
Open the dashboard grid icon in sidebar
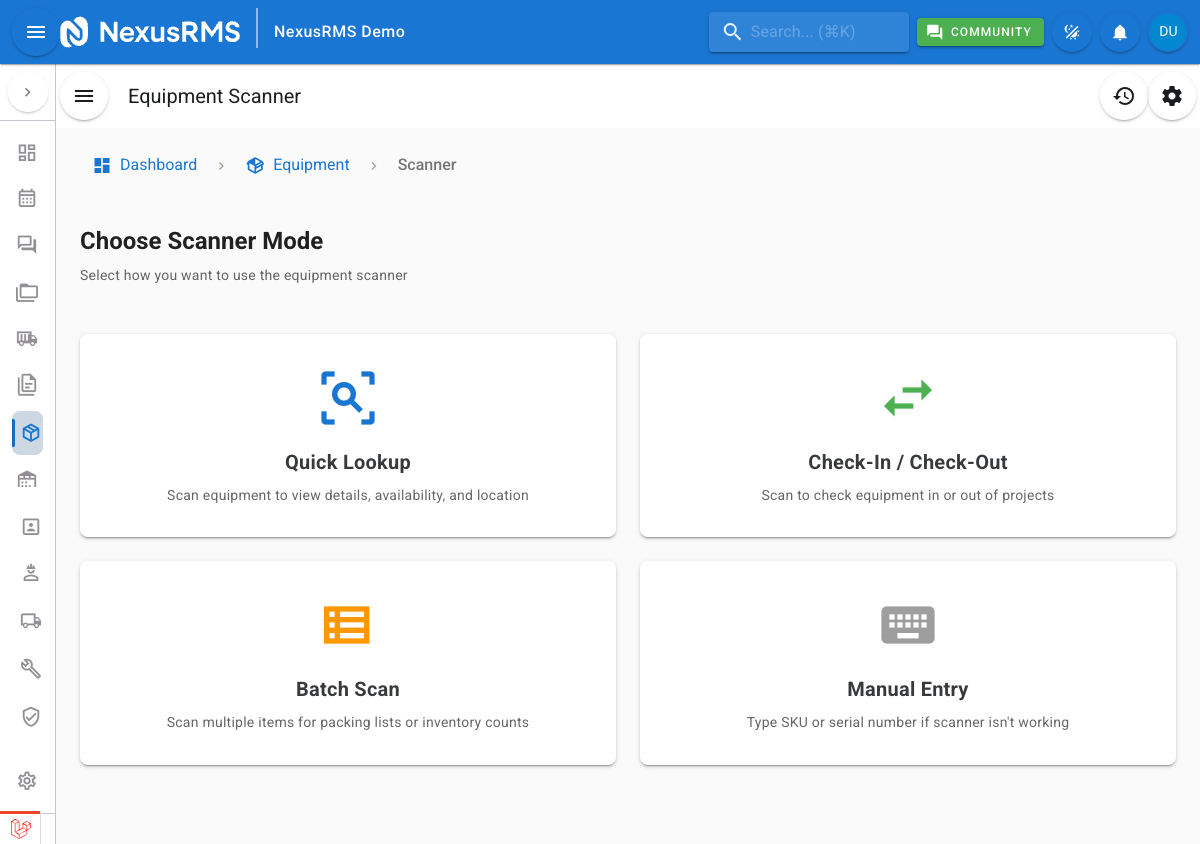point(27,152)
